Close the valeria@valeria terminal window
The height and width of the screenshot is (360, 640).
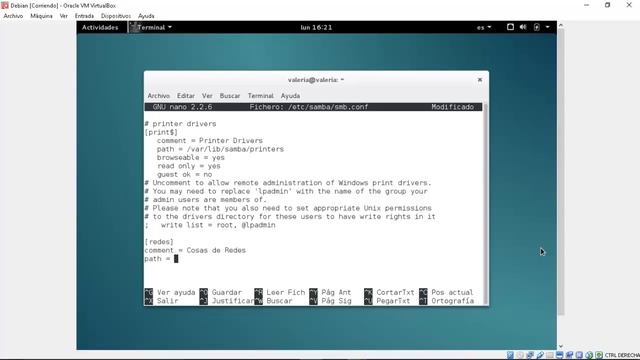click(480, 80)
